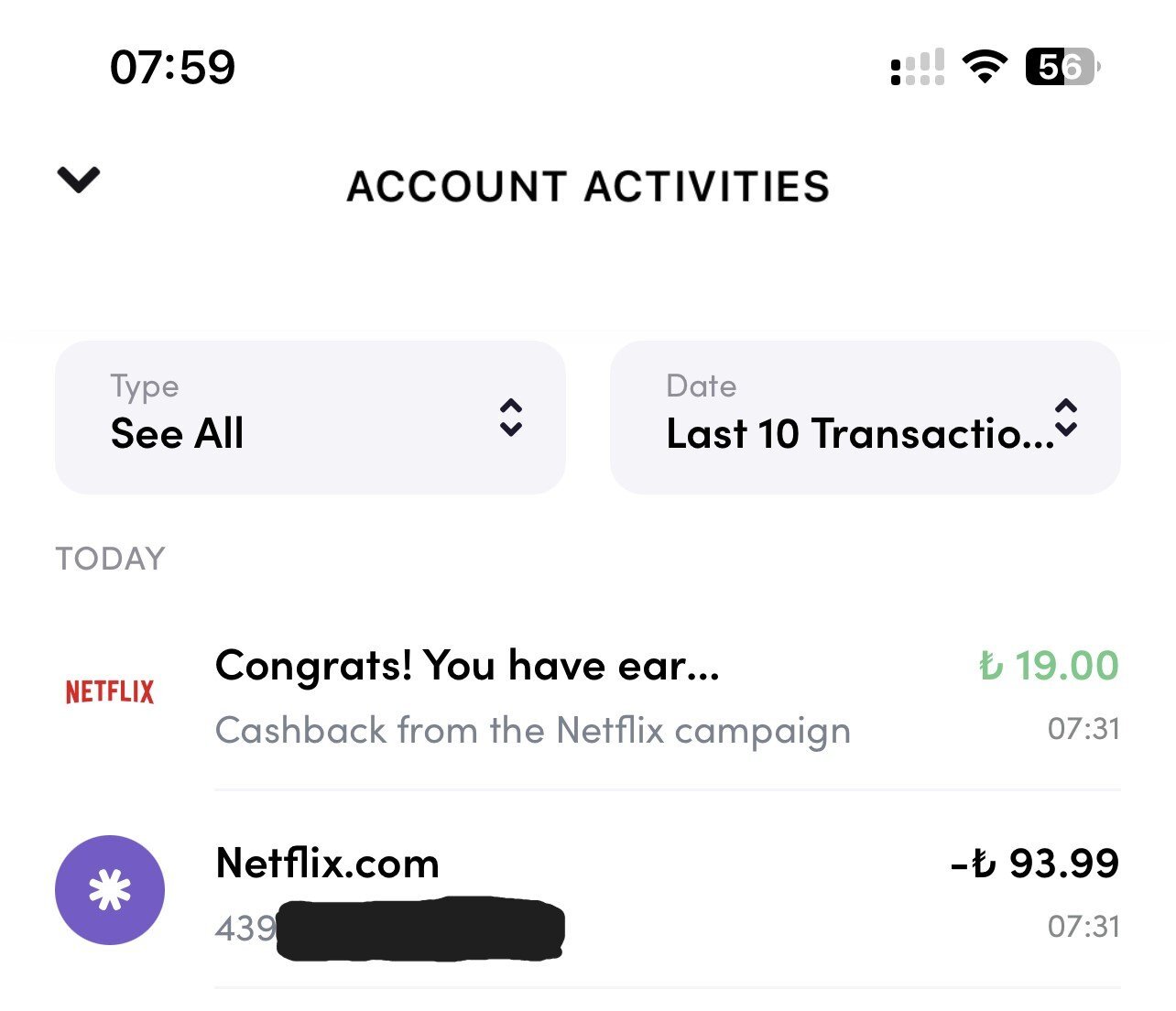The height and width of the screenshot is (1011, 1176).
Task: Tap Cashback from the Netflix campaign text
Action: 533,731
